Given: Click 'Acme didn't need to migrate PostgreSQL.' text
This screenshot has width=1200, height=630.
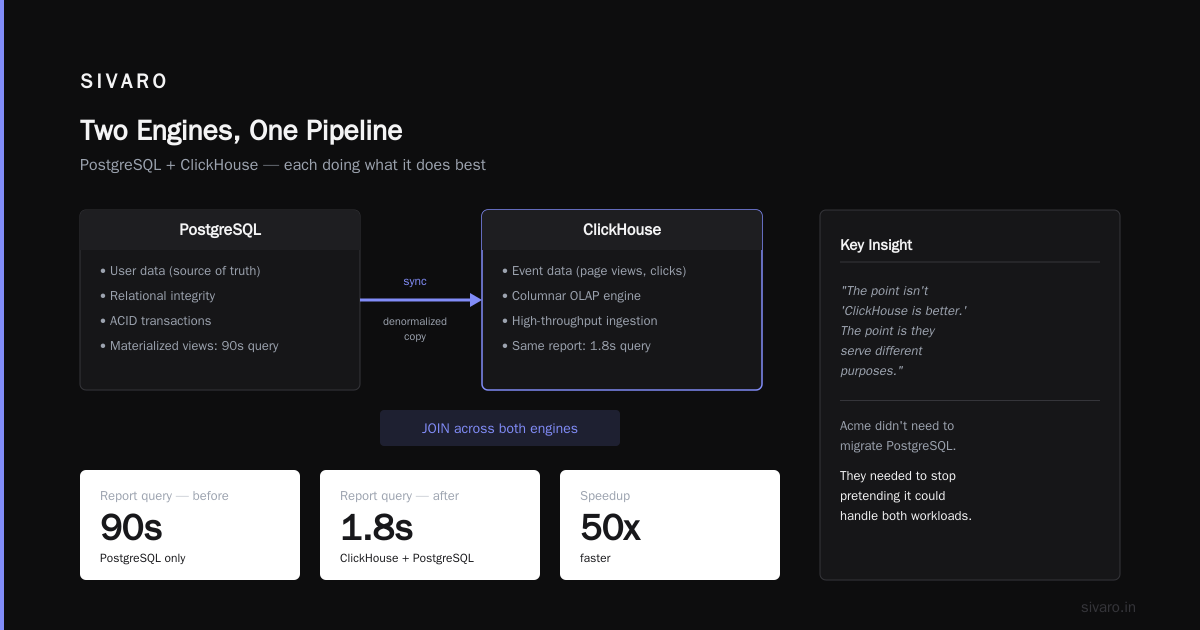Looking at the screenshot, I should click(x=898, y=436).
